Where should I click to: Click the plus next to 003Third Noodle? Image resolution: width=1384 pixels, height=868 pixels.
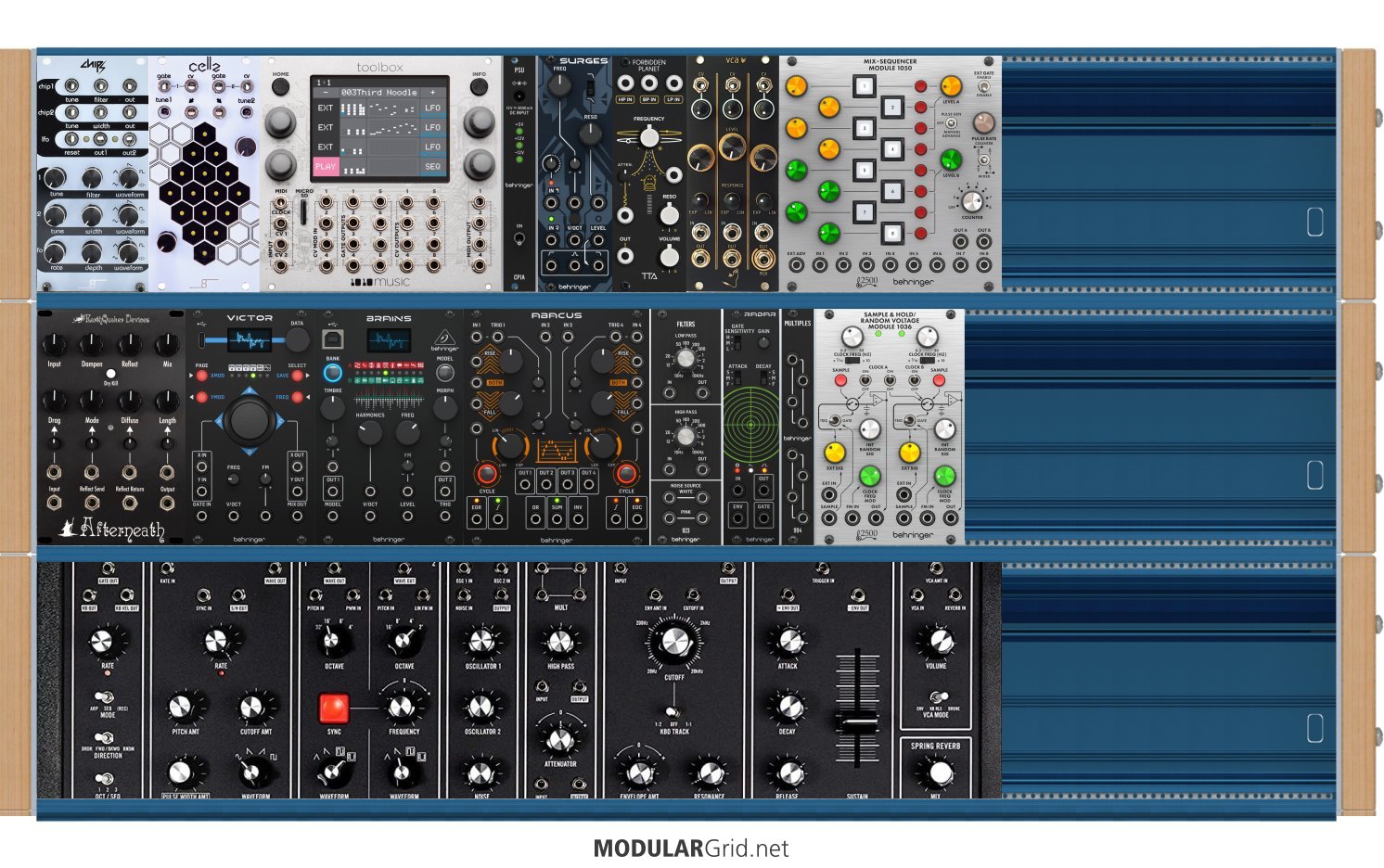pyautogui.click(x=432, y=93)
